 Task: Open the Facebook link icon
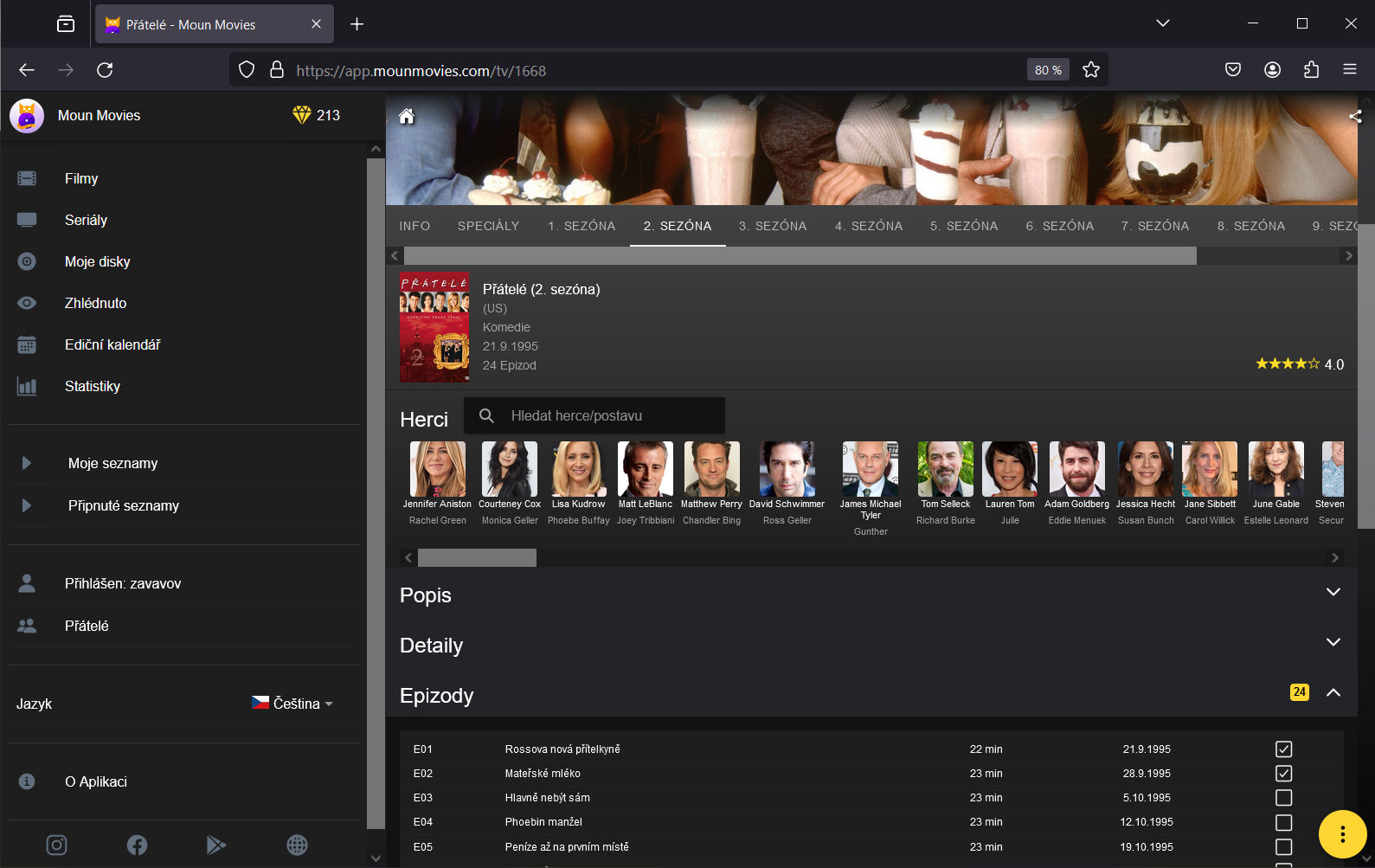click(137, 845)
